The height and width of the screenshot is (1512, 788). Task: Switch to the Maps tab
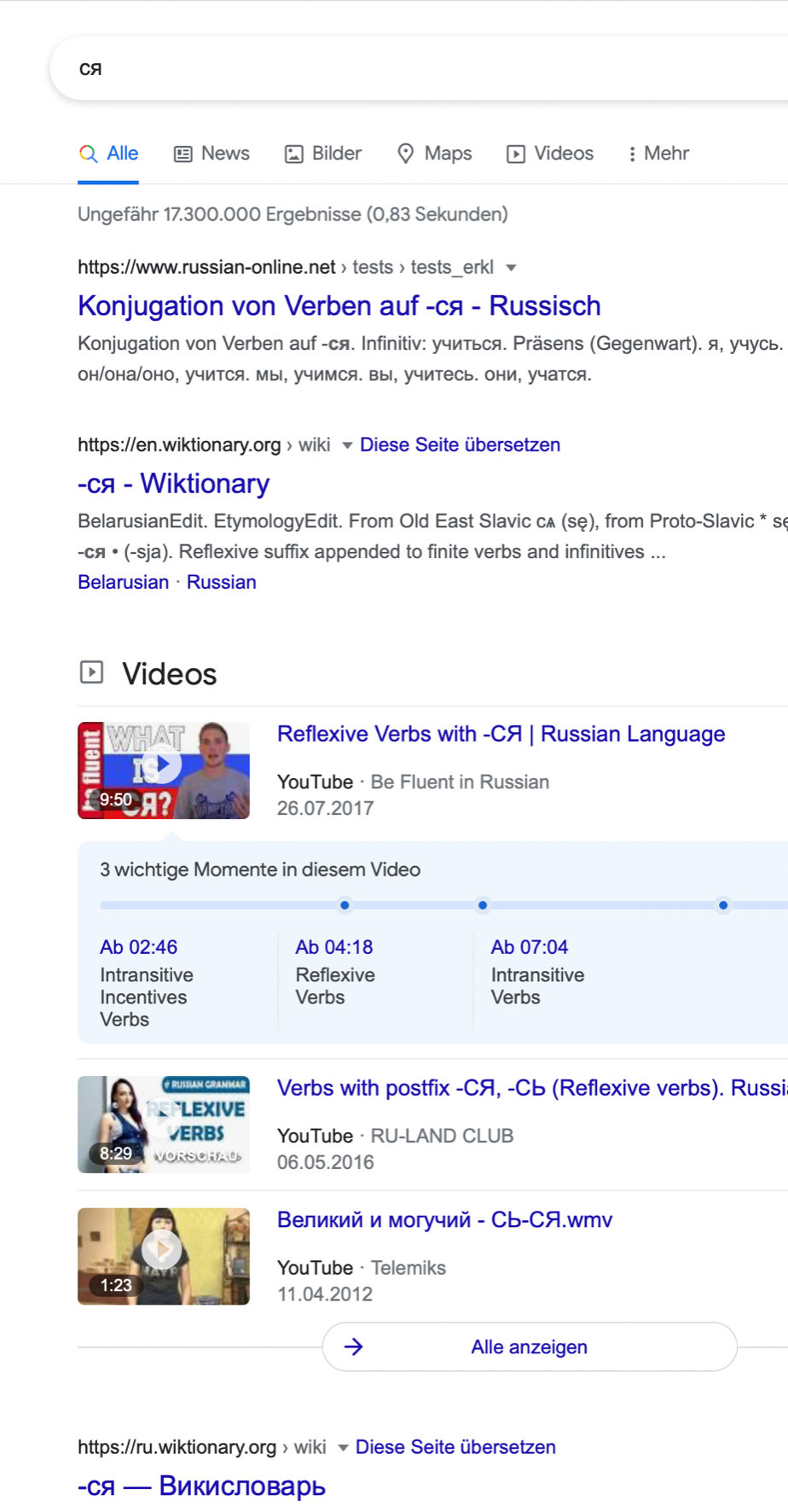pos(434,154)
